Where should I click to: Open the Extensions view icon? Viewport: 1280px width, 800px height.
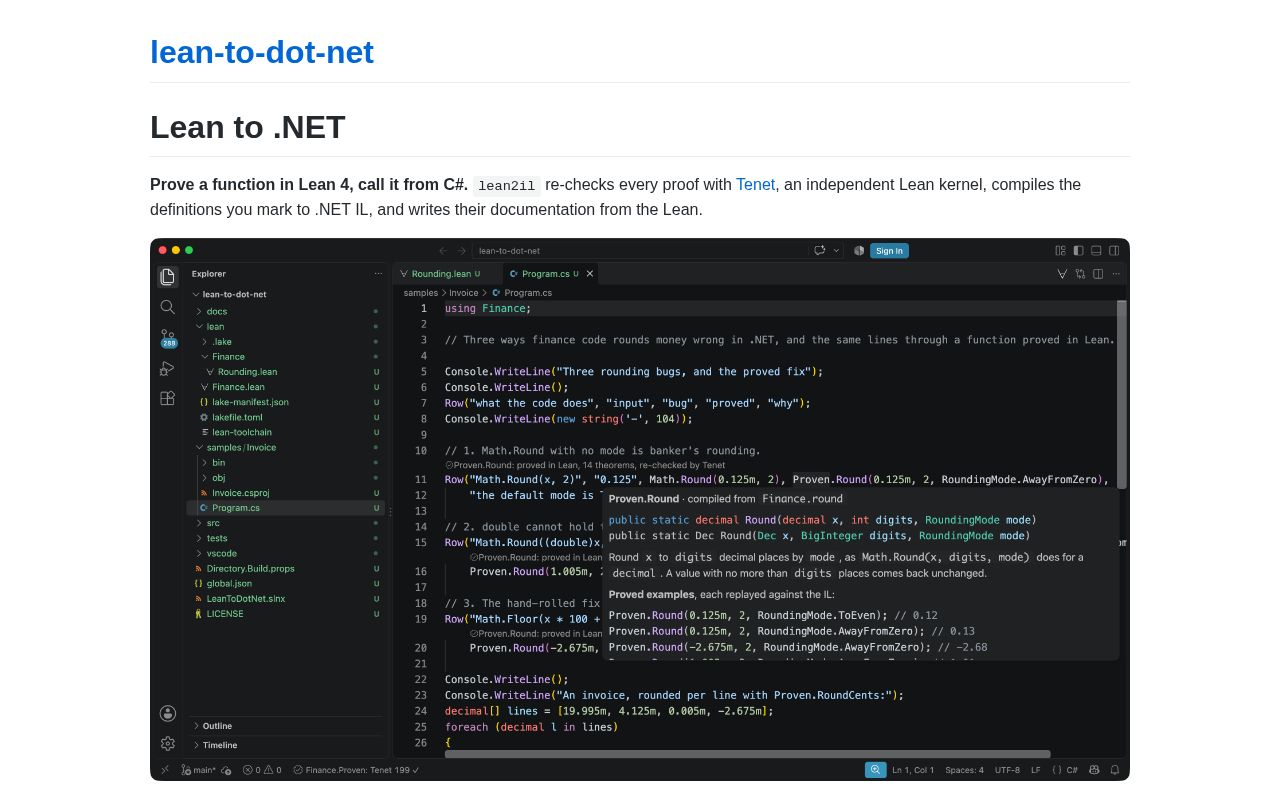tap(168, 398)
